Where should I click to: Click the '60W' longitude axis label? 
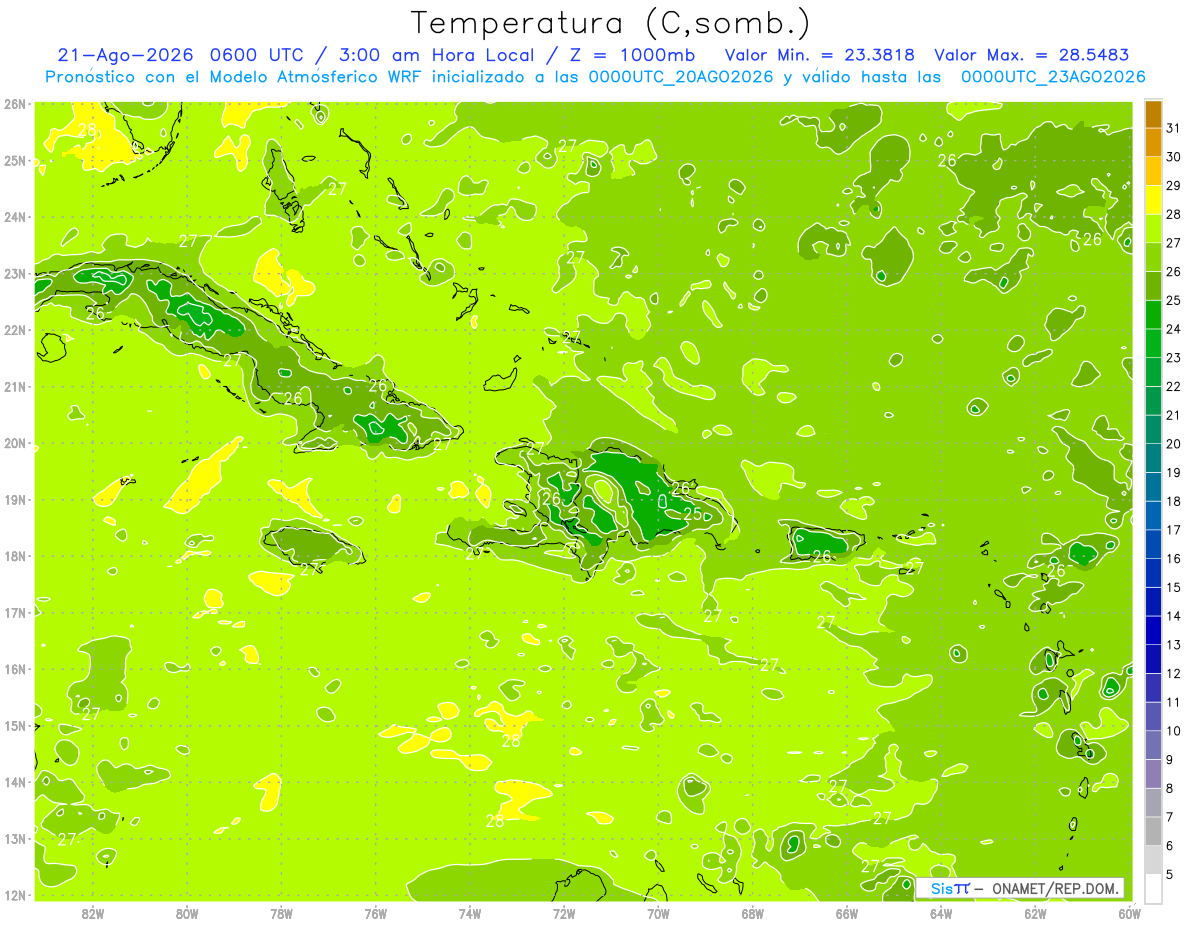coord(1129,913)
